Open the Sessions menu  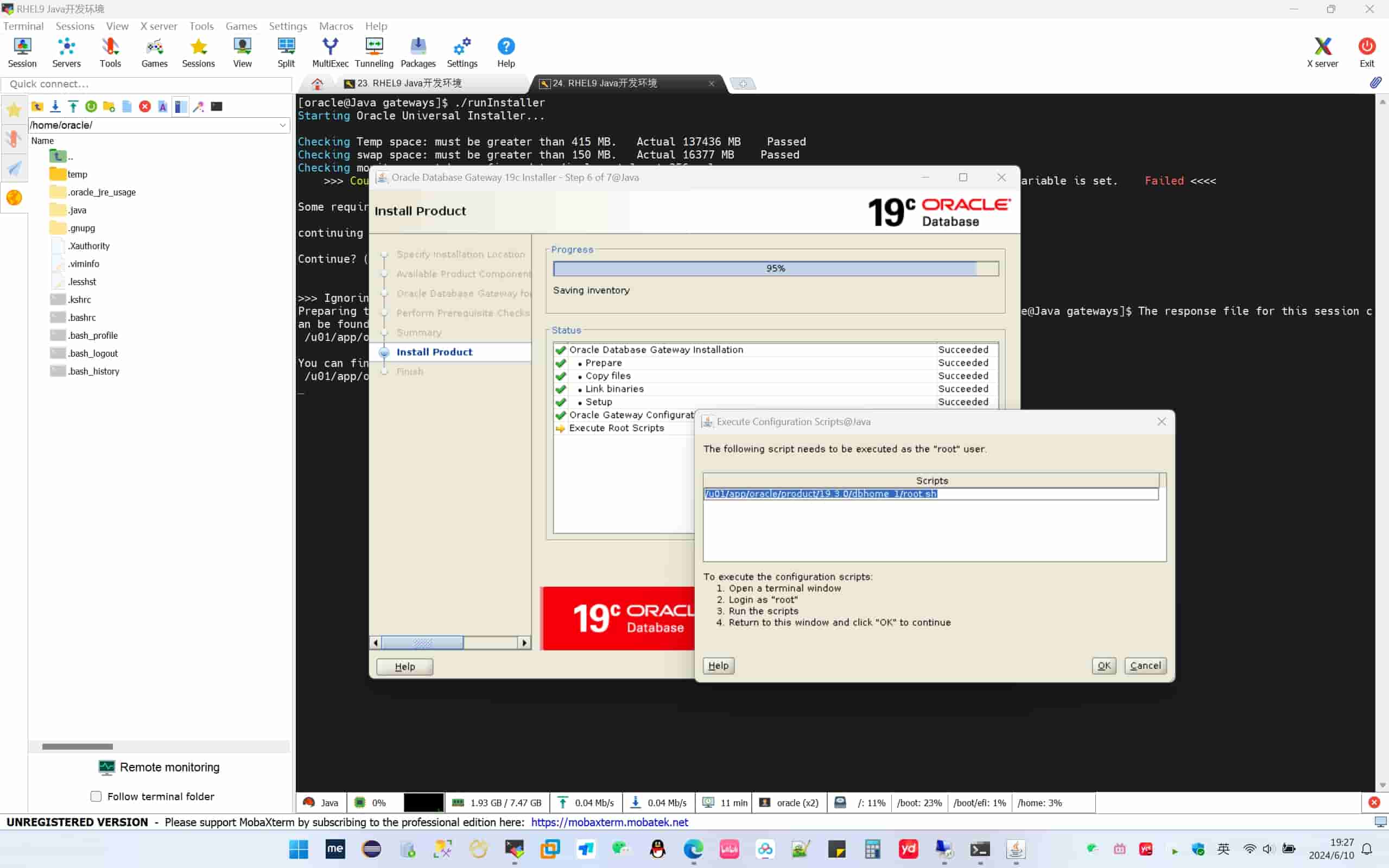click(74, 26)
